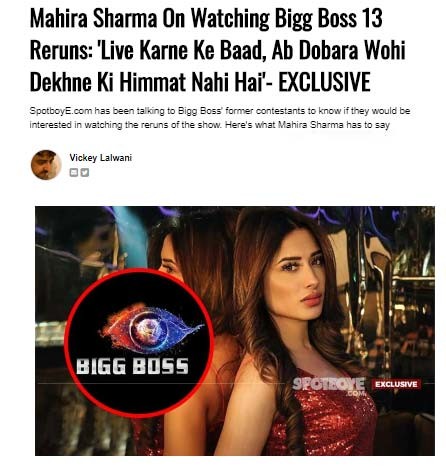Viewport: 446px width, 468px height.
Task: Click the summary line ending 'would be'
Action: coord(220,111)
